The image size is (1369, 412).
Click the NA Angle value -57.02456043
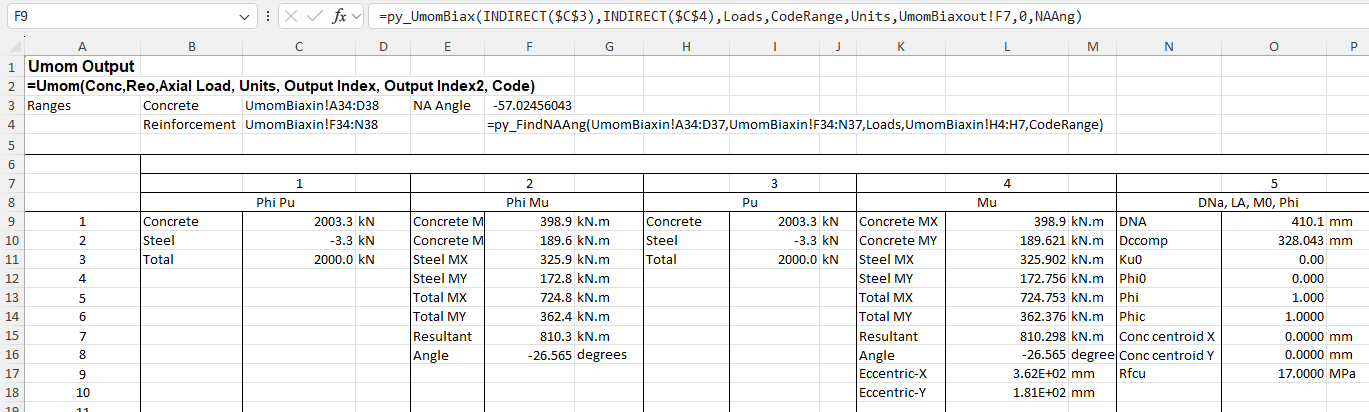coord(532,105)
